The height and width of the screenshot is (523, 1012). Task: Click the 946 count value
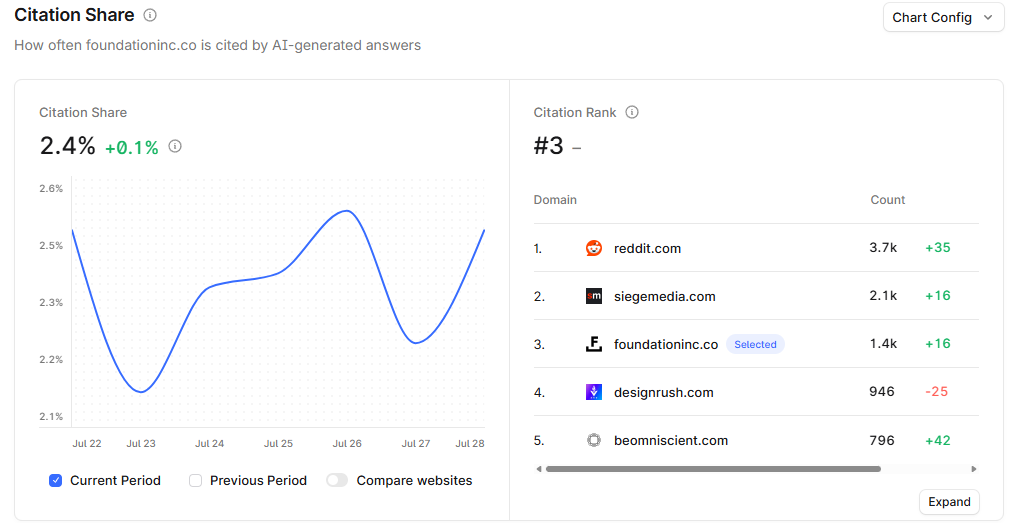pyautogui.click(x=882, y=391)
